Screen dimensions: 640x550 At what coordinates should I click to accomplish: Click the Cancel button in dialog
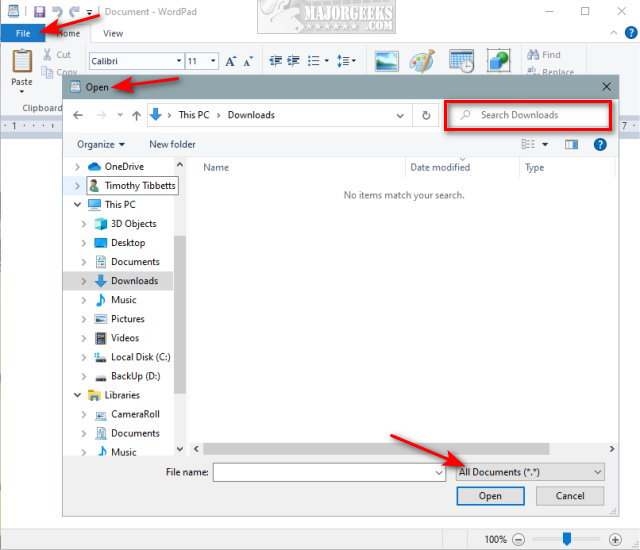[x=570, y=496]
